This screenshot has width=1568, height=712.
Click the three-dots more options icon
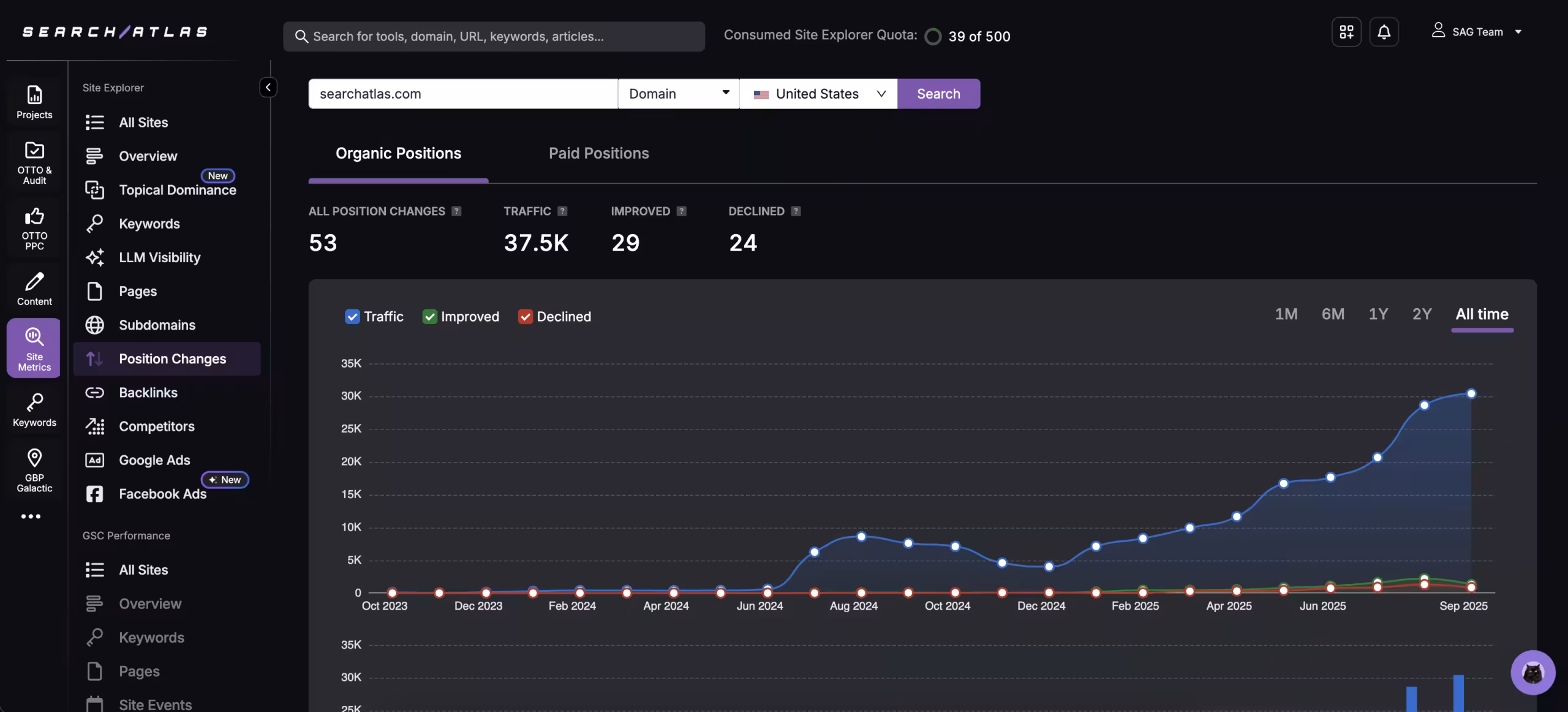[31, 517]
